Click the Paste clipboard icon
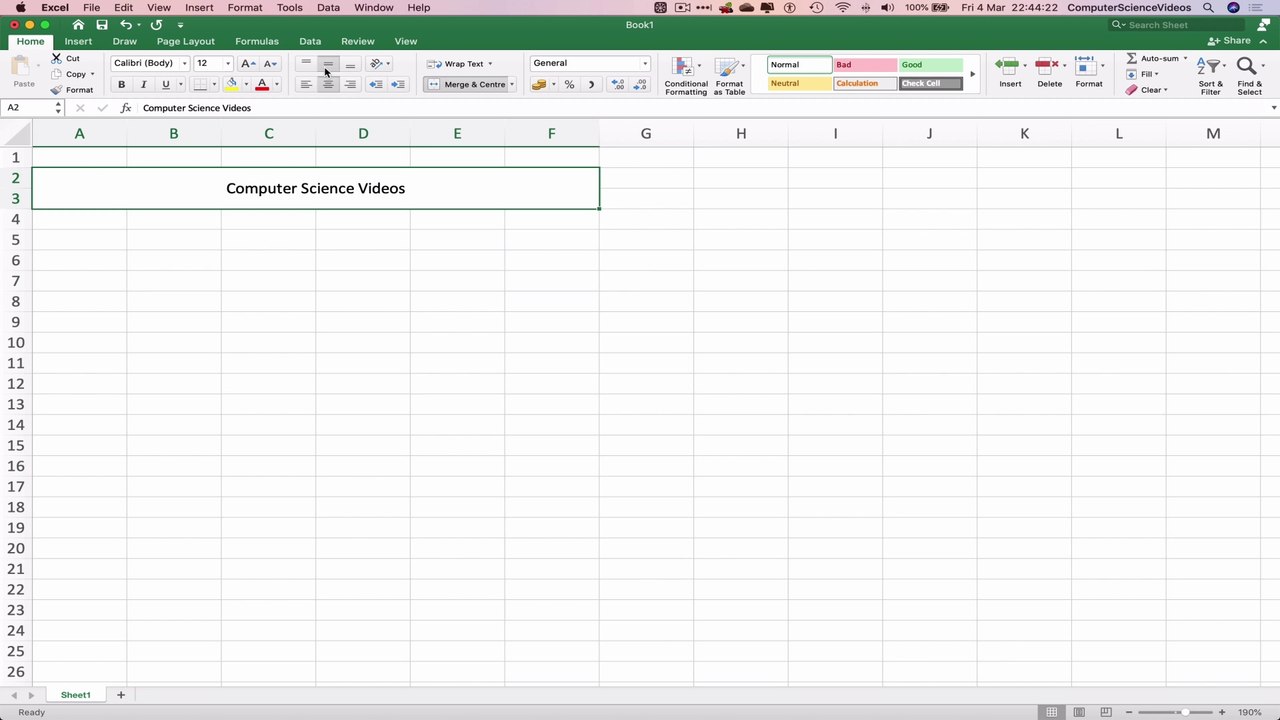This screenshot has height=720, width=1280. (x=20, y=67)
